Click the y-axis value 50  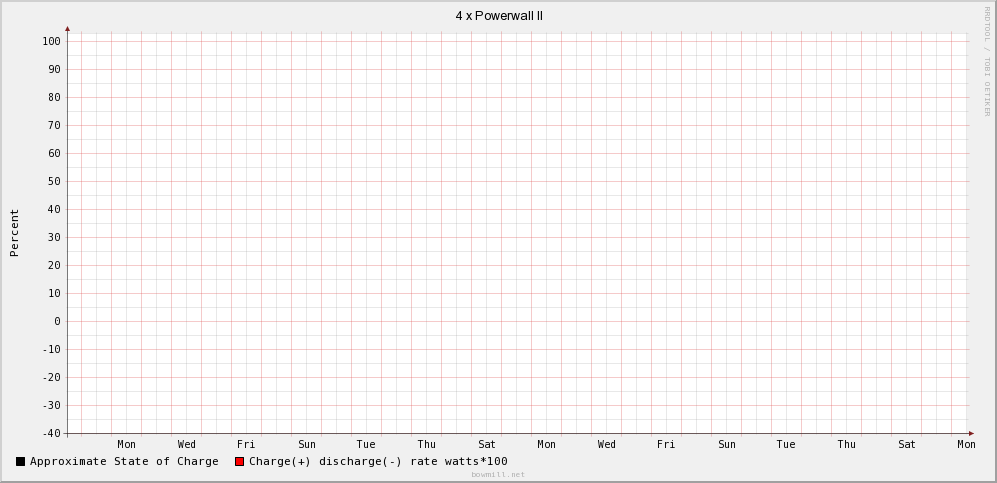point(54,181)
